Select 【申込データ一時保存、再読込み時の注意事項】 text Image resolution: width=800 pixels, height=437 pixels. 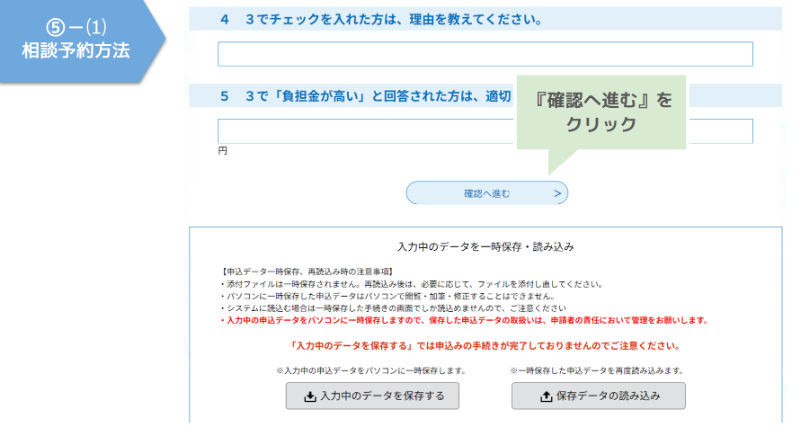[307, 272]
